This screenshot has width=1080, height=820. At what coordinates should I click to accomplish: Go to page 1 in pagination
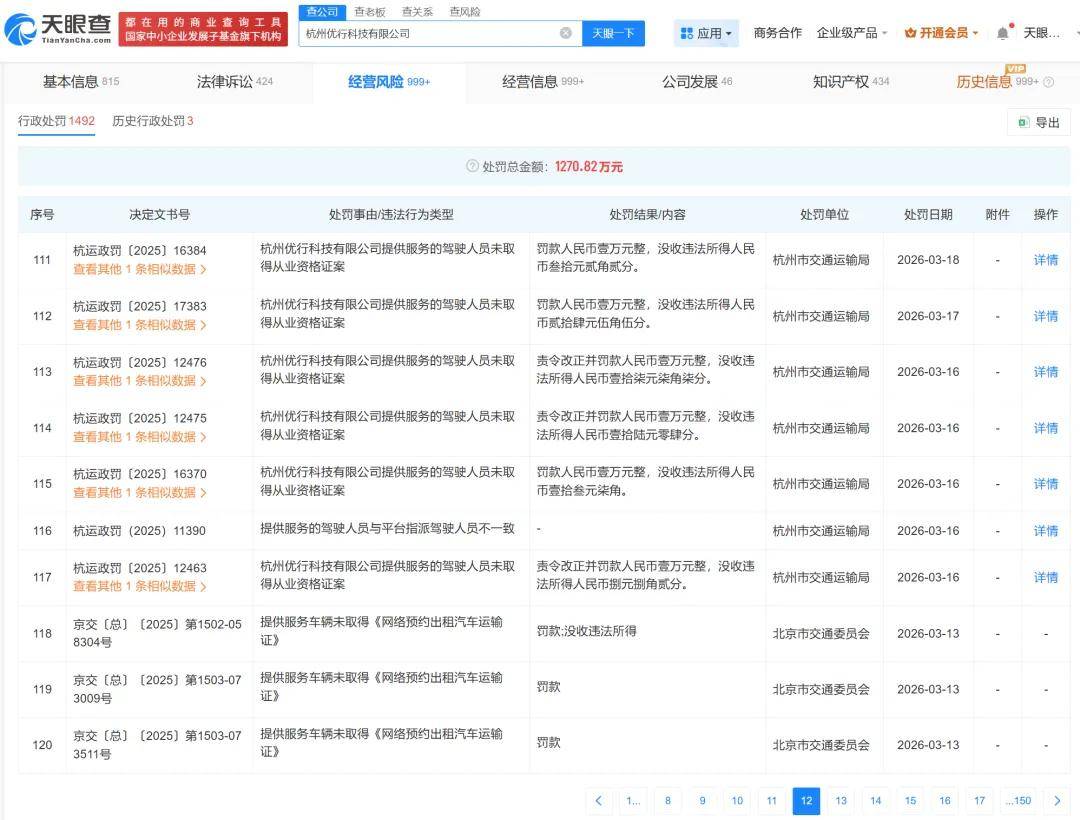click(x=633, y=800)
